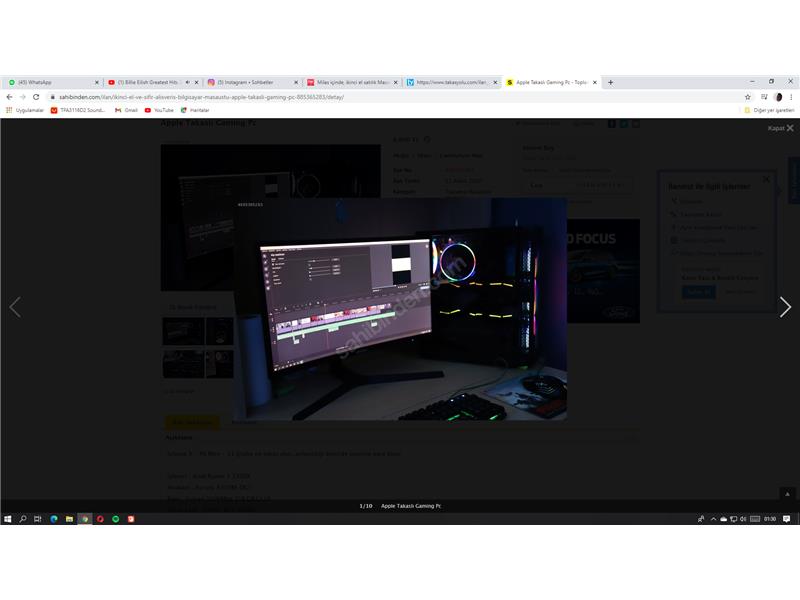
Task: Open a new browser tab
Action: [610, 82]
